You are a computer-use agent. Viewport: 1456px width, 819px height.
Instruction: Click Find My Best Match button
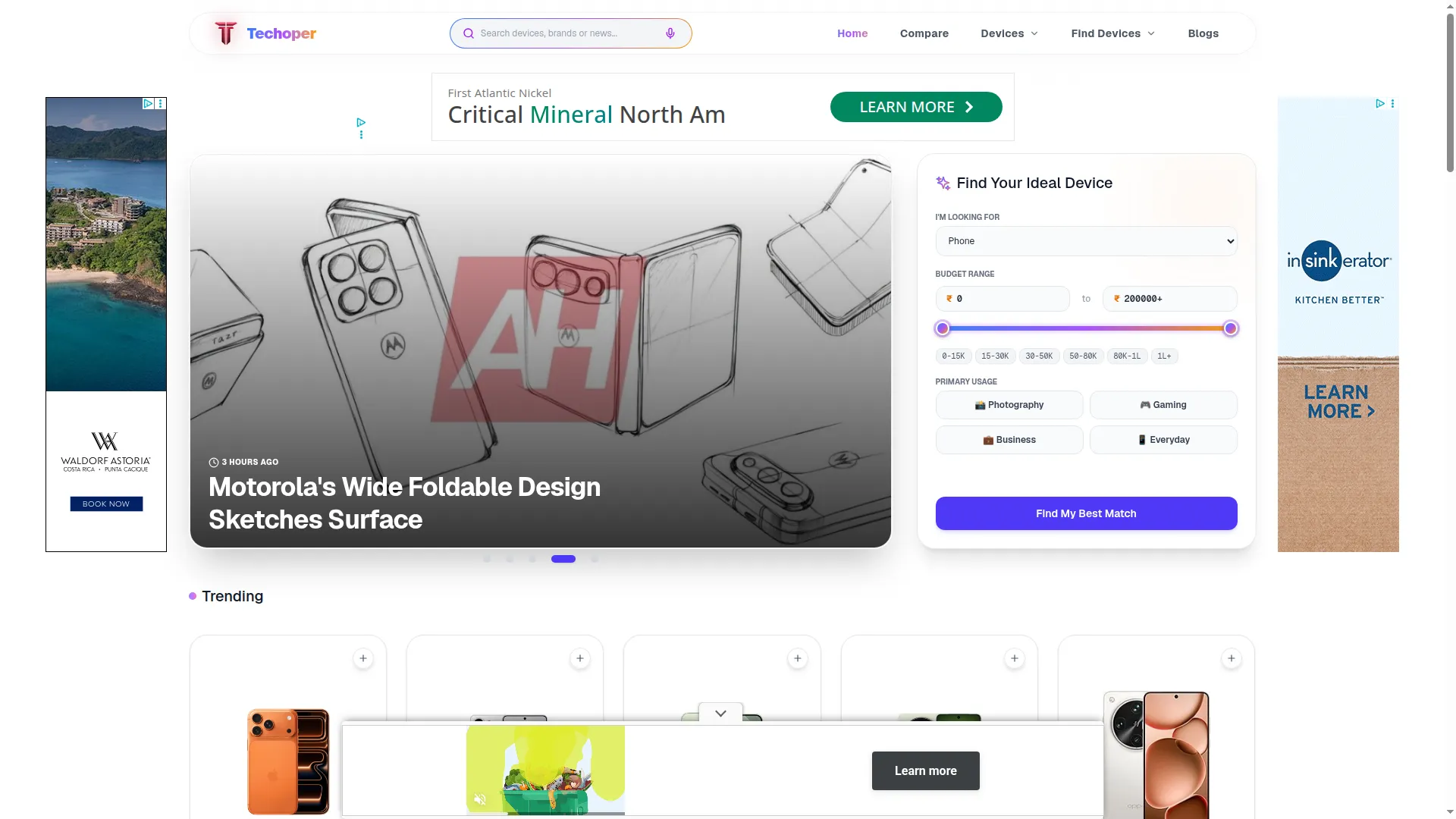pyautogui.click(x=1086, y=513)
